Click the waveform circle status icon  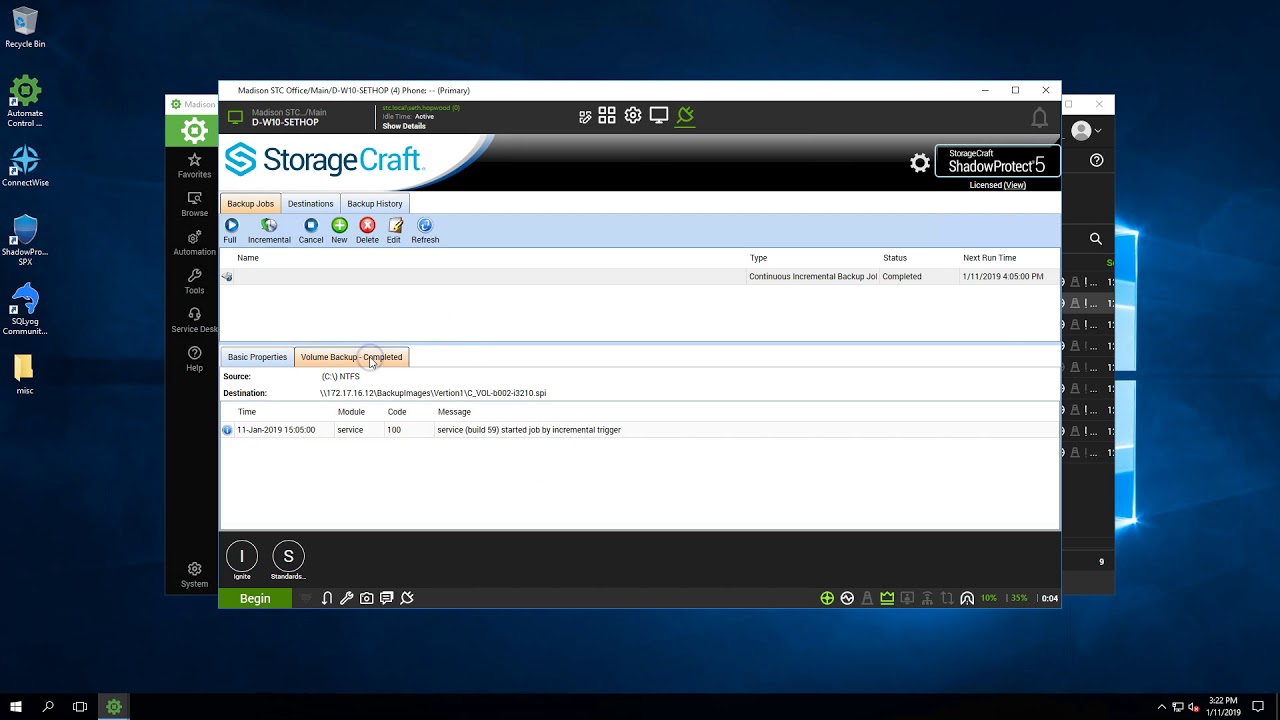847,598
